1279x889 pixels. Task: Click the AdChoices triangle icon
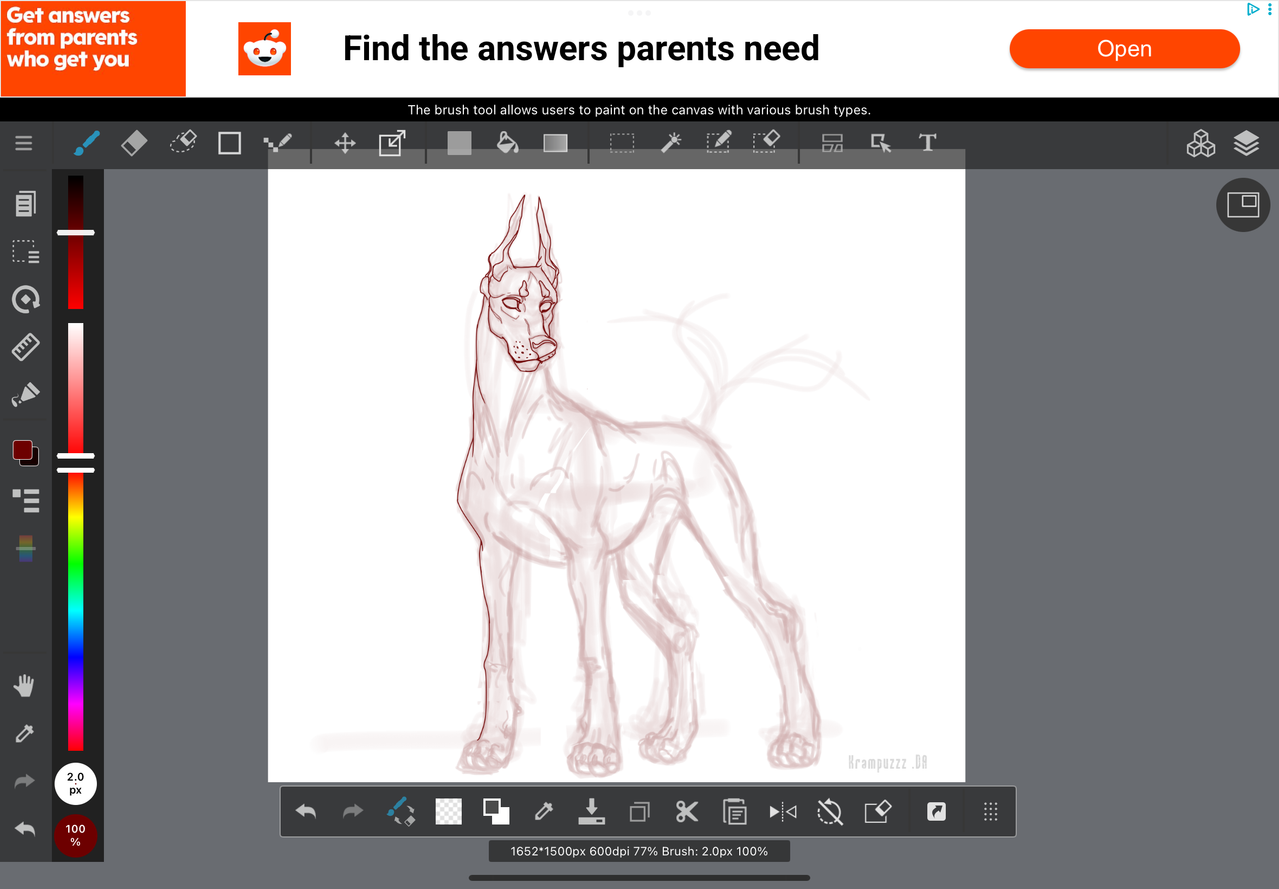tap(1253, 9)
